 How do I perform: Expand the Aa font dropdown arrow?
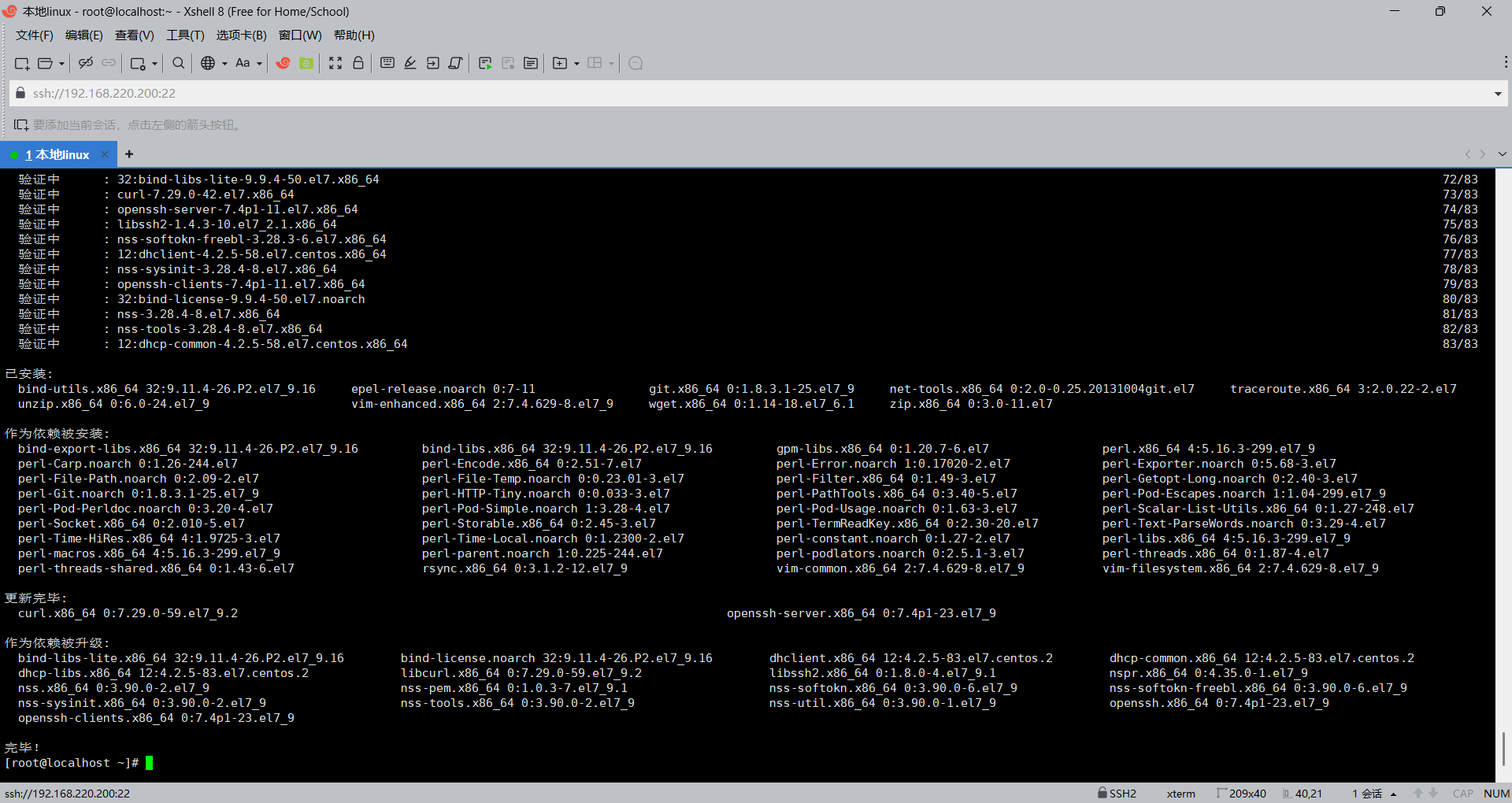pyautogui.click(x=259, y=64)
